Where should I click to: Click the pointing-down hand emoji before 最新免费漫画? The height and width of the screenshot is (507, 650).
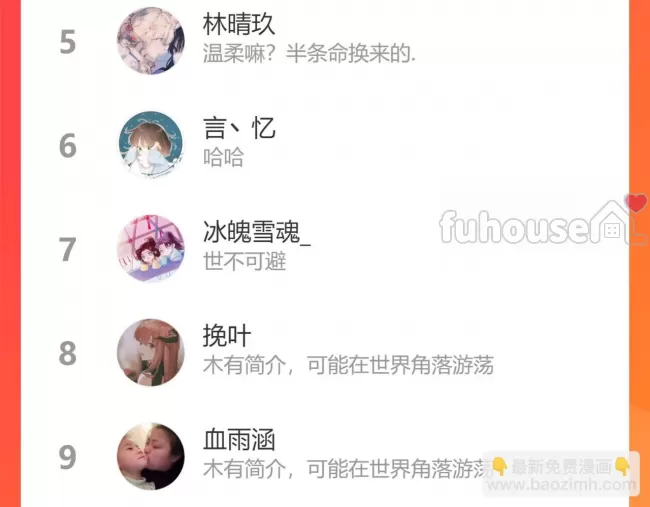(500, 467)
